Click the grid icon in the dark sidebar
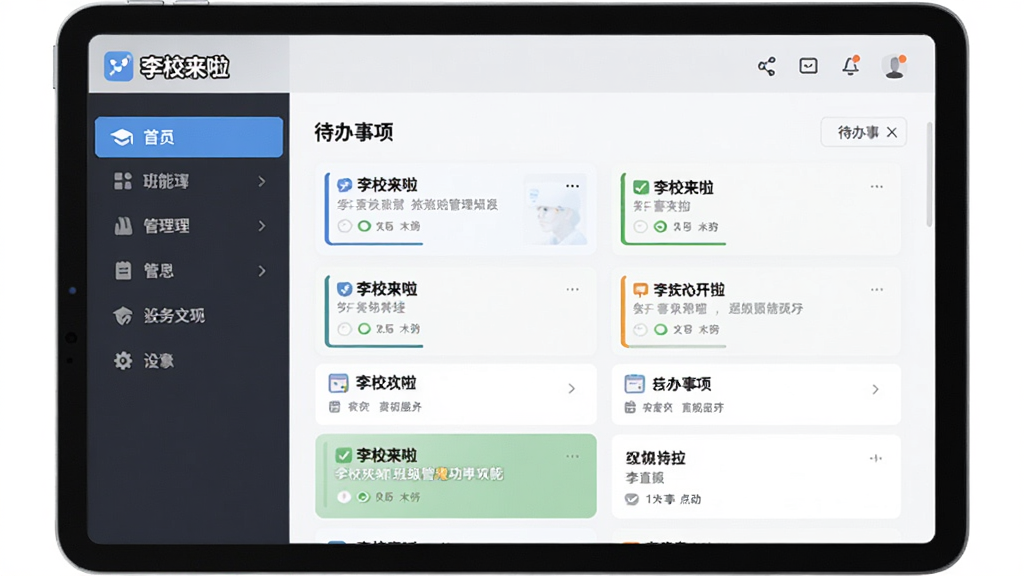Image resolution: width=1024 pixels, height=576 pixels. (x=123, y=181)
